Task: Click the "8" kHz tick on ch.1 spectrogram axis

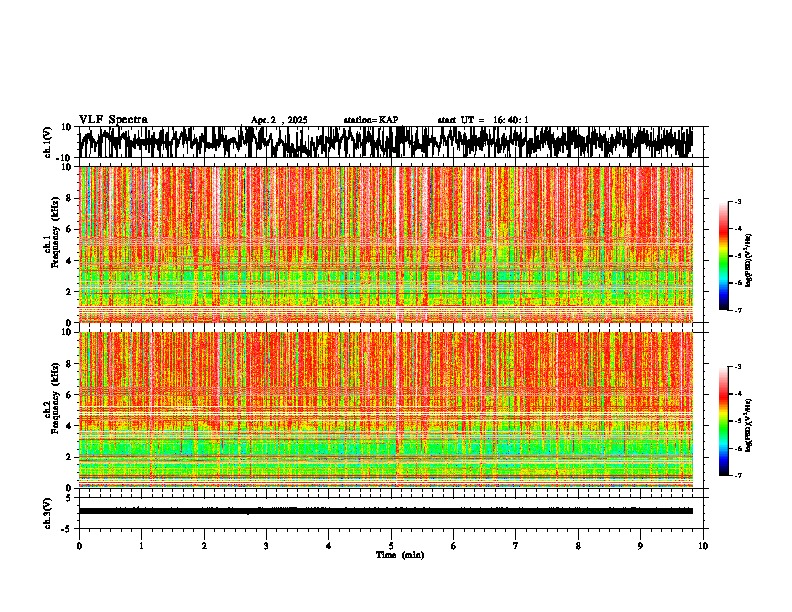Action: (x=70, y=198)
